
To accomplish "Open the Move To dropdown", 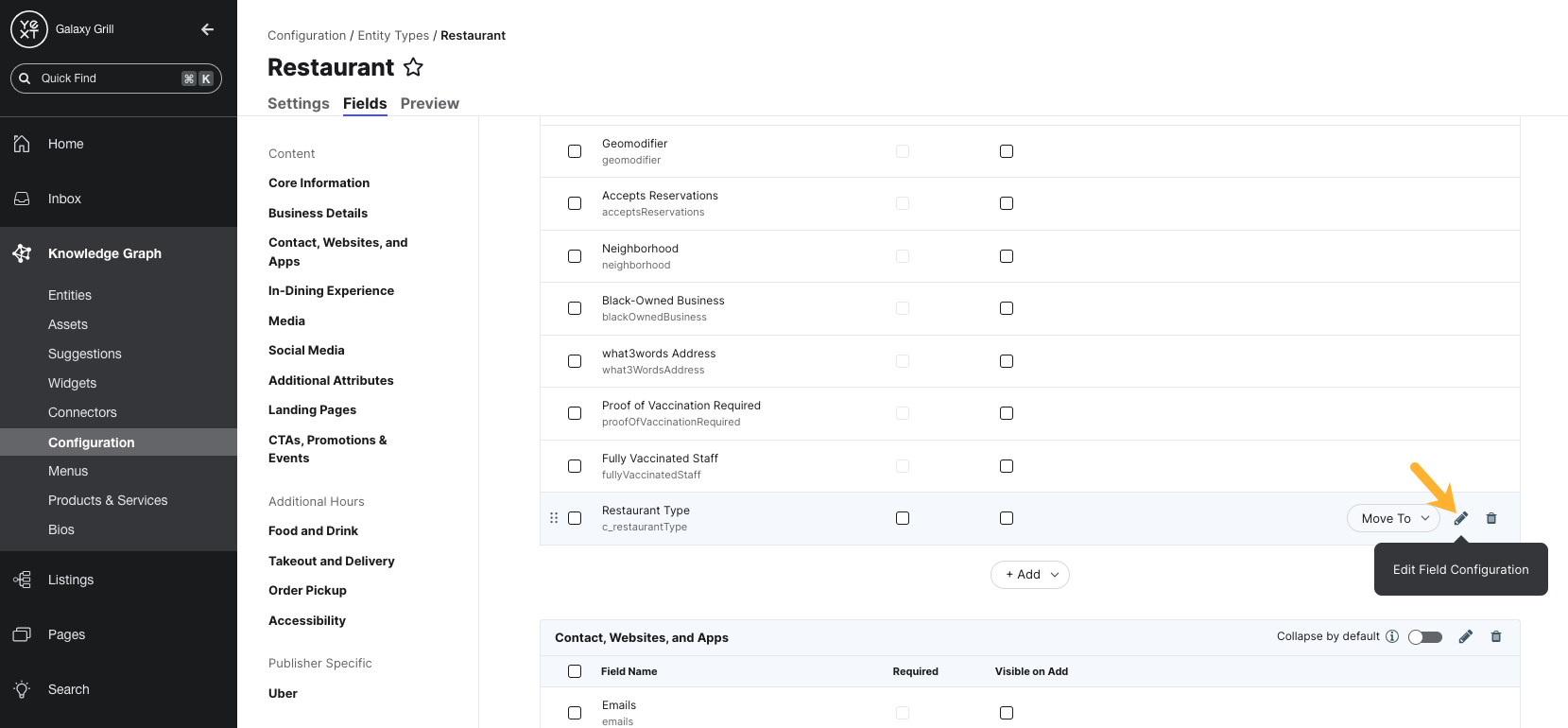I will tap(1394, 518).
